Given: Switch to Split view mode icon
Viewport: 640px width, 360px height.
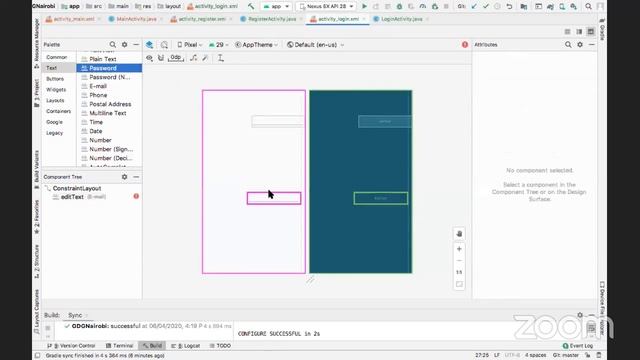Looking at the screenshot, I should (x=579, y=31).
